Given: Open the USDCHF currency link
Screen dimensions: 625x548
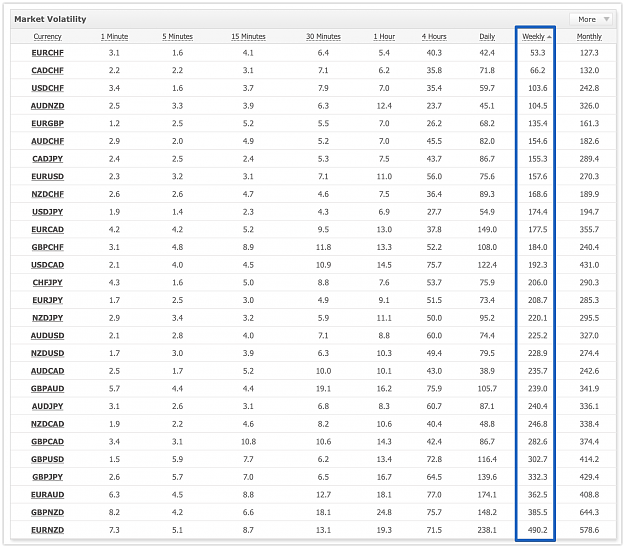Looking at the screenshot, I should pyautogui.click(x=47, y=88).
